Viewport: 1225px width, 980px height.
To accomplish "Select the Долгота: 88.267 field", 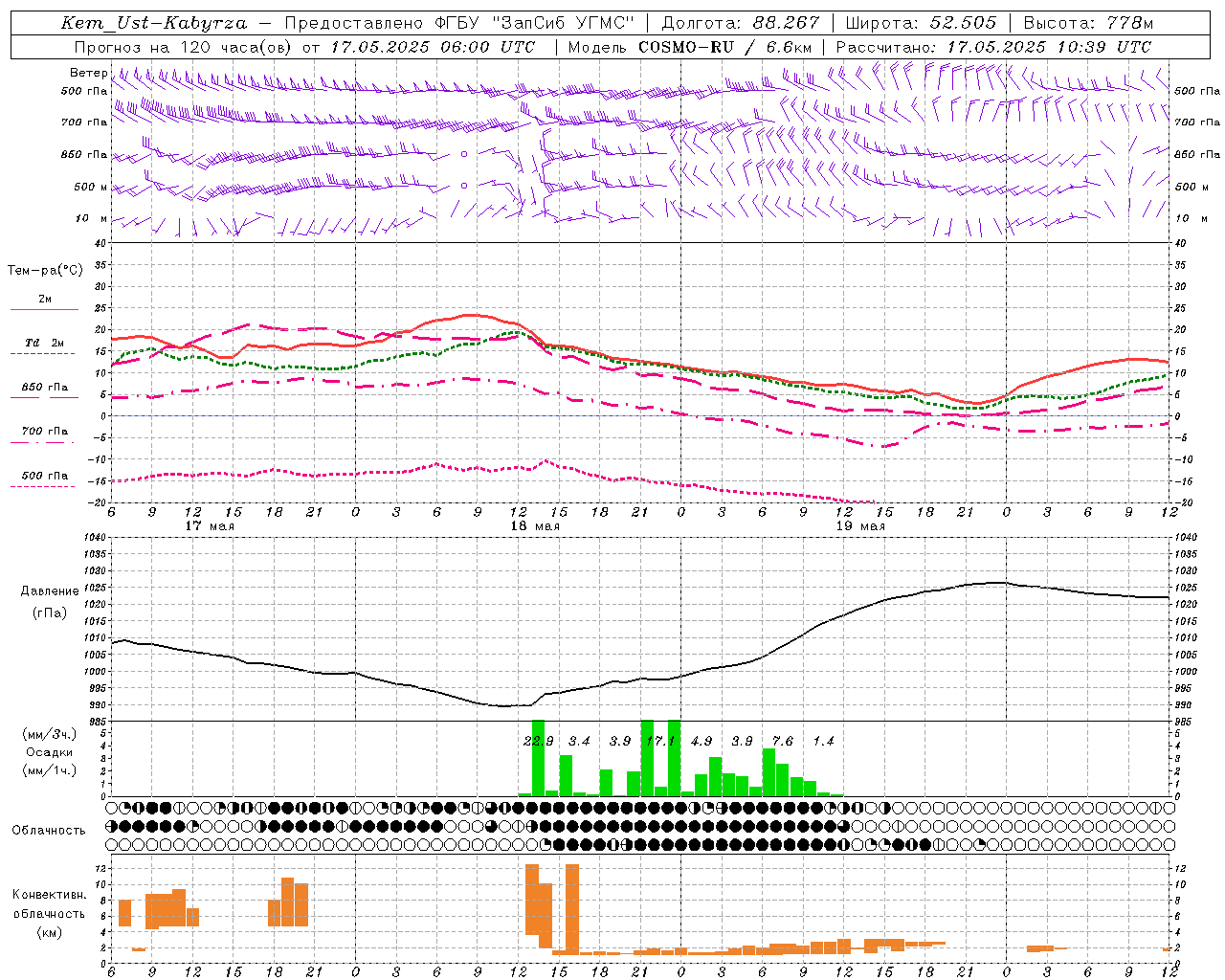I will click(x=741, y=23).
